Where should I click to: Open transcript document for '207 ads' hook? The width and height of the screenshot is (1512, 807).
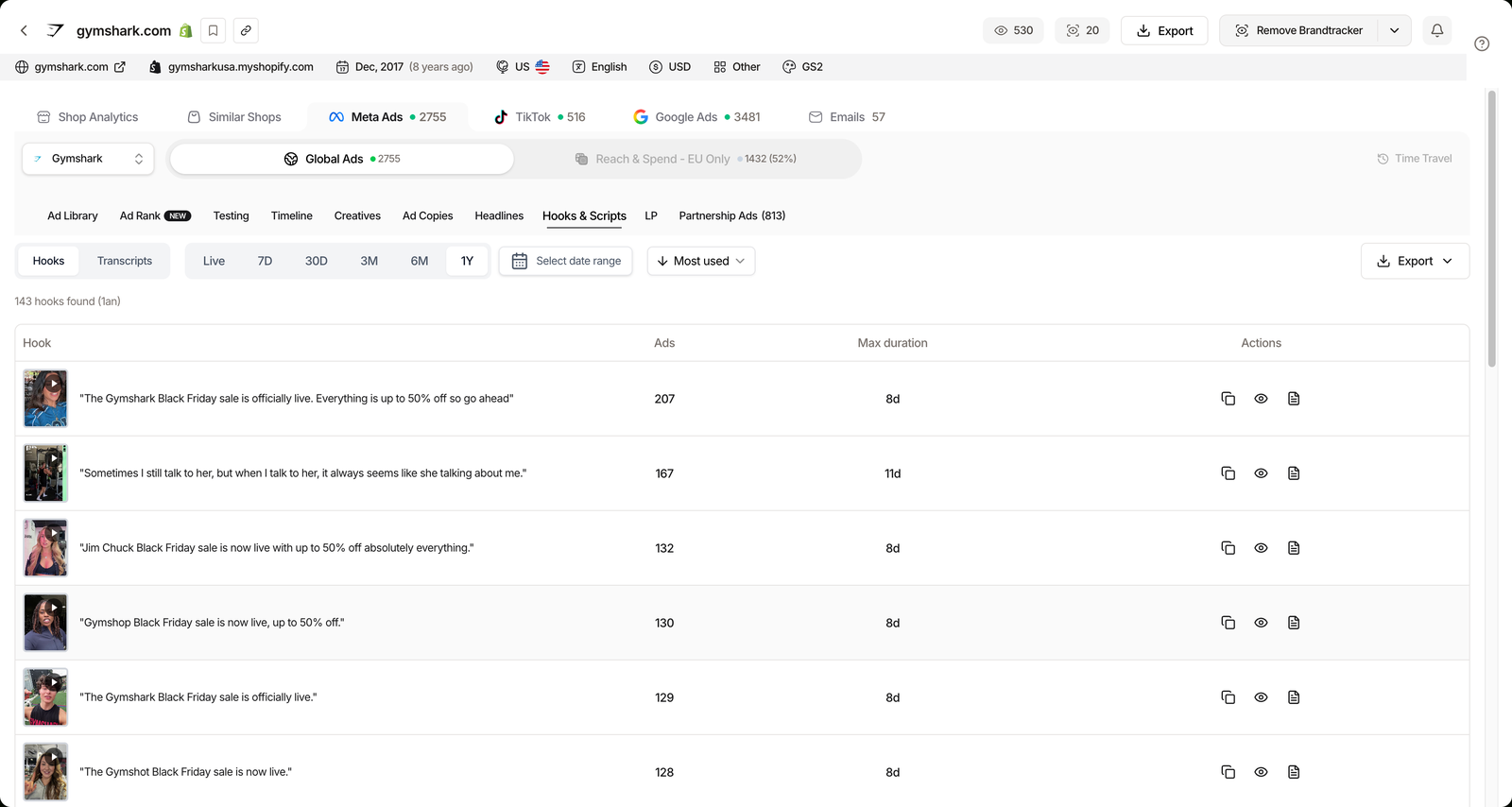click(x=1294, y=399)
